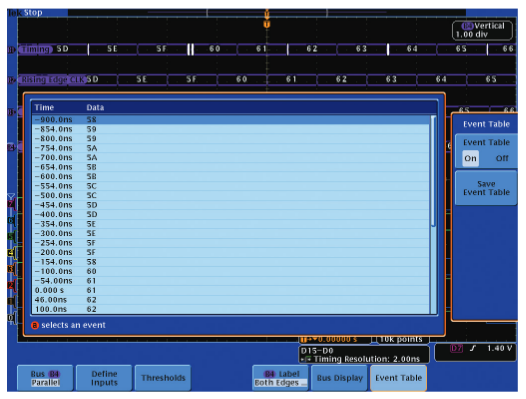Select the 0.000 s event row

click(231, 290)
